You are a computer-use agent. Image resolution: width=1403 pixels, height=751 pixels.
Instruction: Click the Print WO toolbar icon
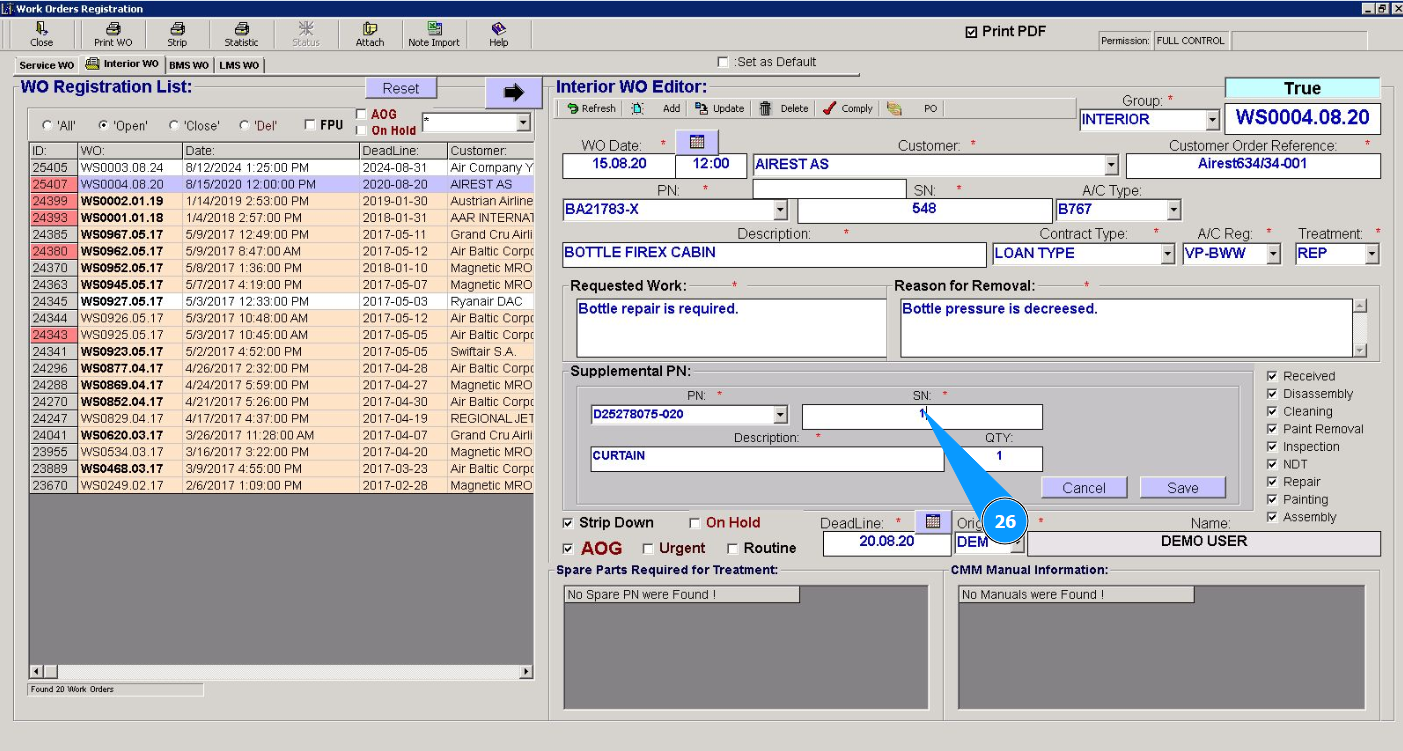pos(112,34)
